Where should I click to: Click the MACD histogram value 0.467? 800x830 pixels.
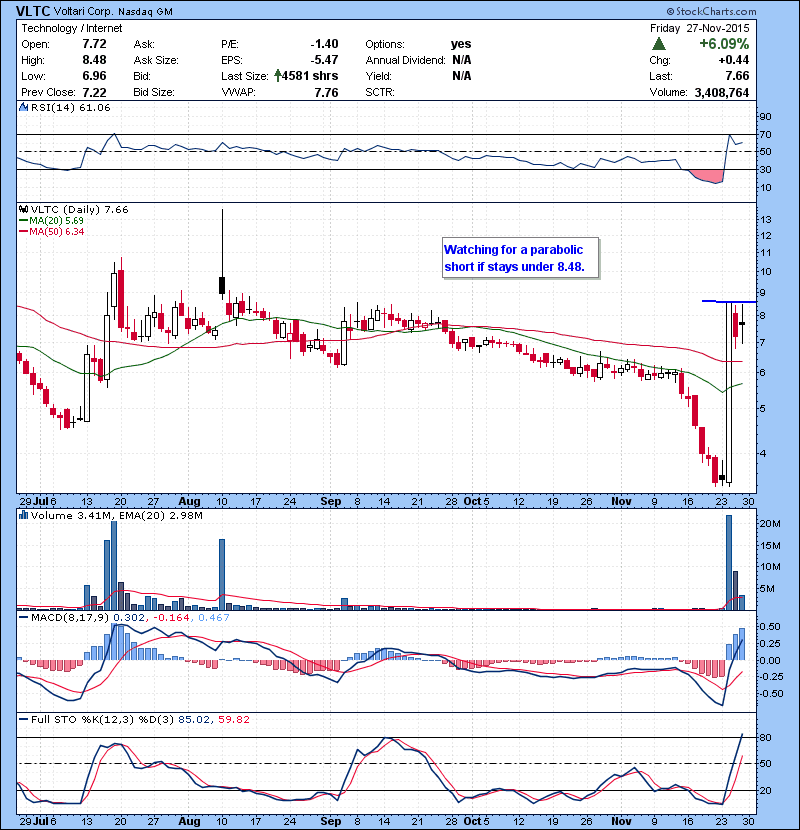click(x=214, y=617)
